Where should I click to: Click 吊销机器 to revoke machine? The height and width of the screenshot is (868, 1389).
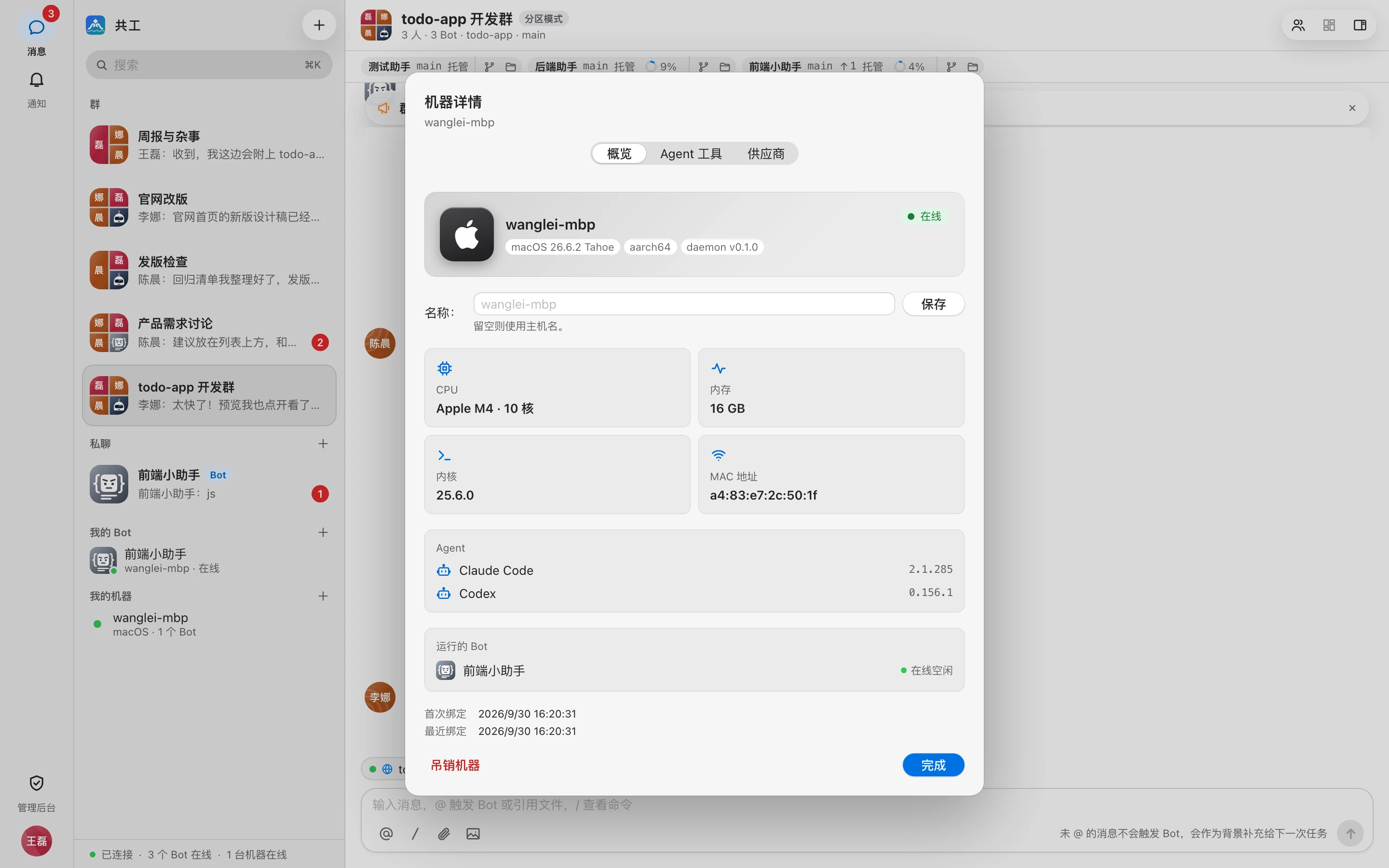coord(455,765)
